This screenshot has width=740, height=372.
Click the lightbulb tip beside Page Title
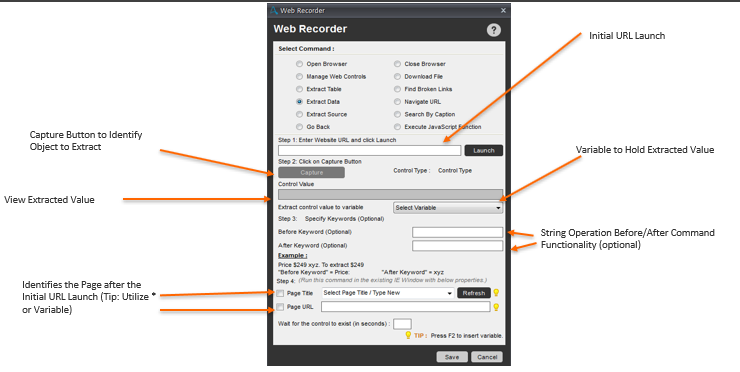tap(496, 293)
